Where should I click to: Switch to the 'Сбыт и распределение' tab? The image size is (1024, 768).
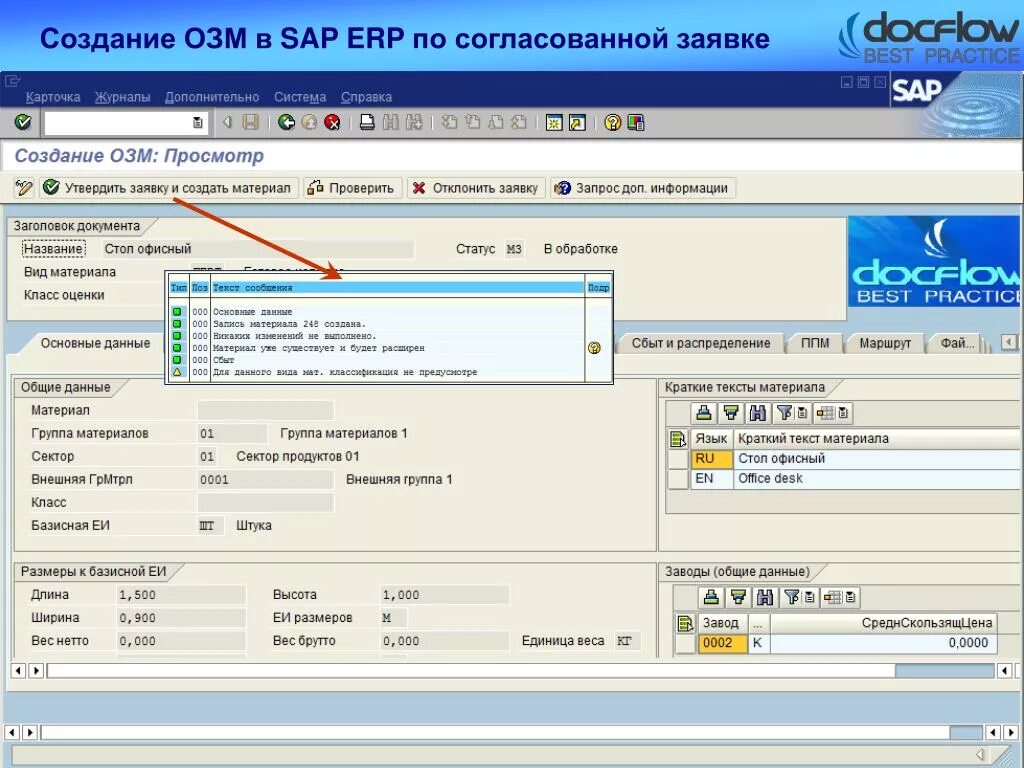[x=701, y=343]
